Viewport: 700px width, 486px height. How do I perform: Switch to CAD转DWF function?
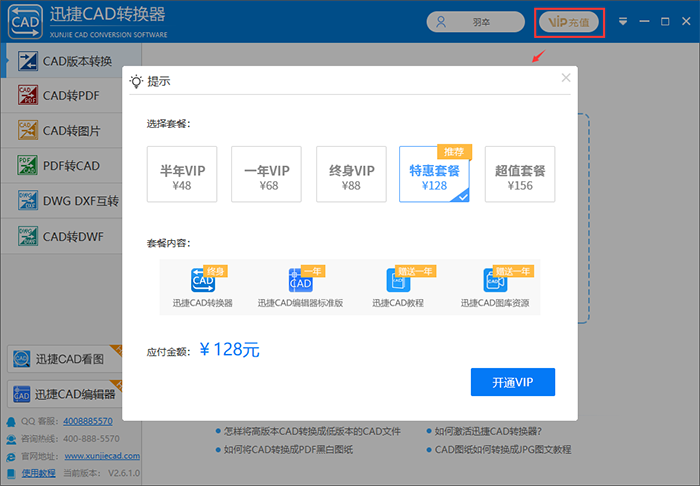click(x=62, y=236)
